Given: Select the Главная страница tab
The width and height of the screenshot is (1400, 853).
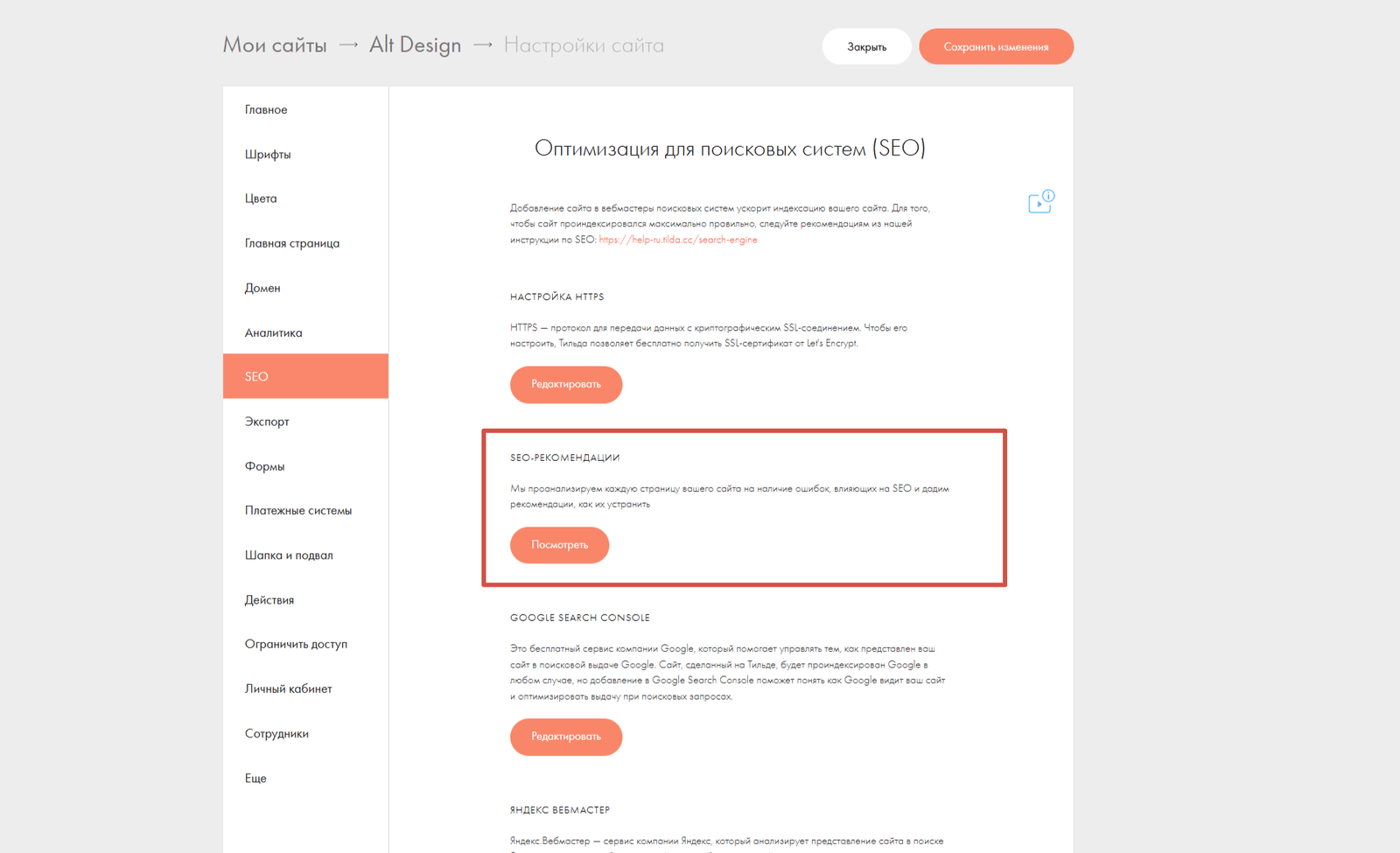Looking at the screenshot, I should tap(305, 243).
